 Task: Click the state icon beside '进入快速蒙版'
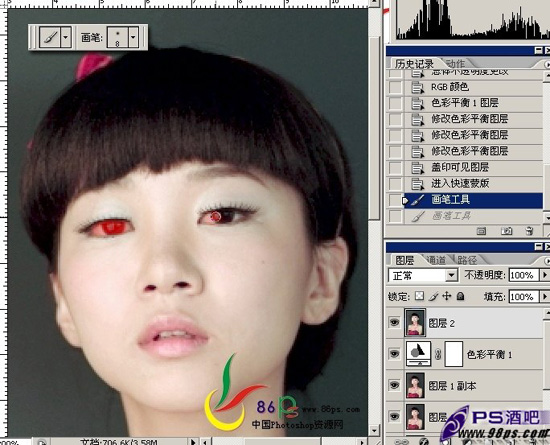417,184
